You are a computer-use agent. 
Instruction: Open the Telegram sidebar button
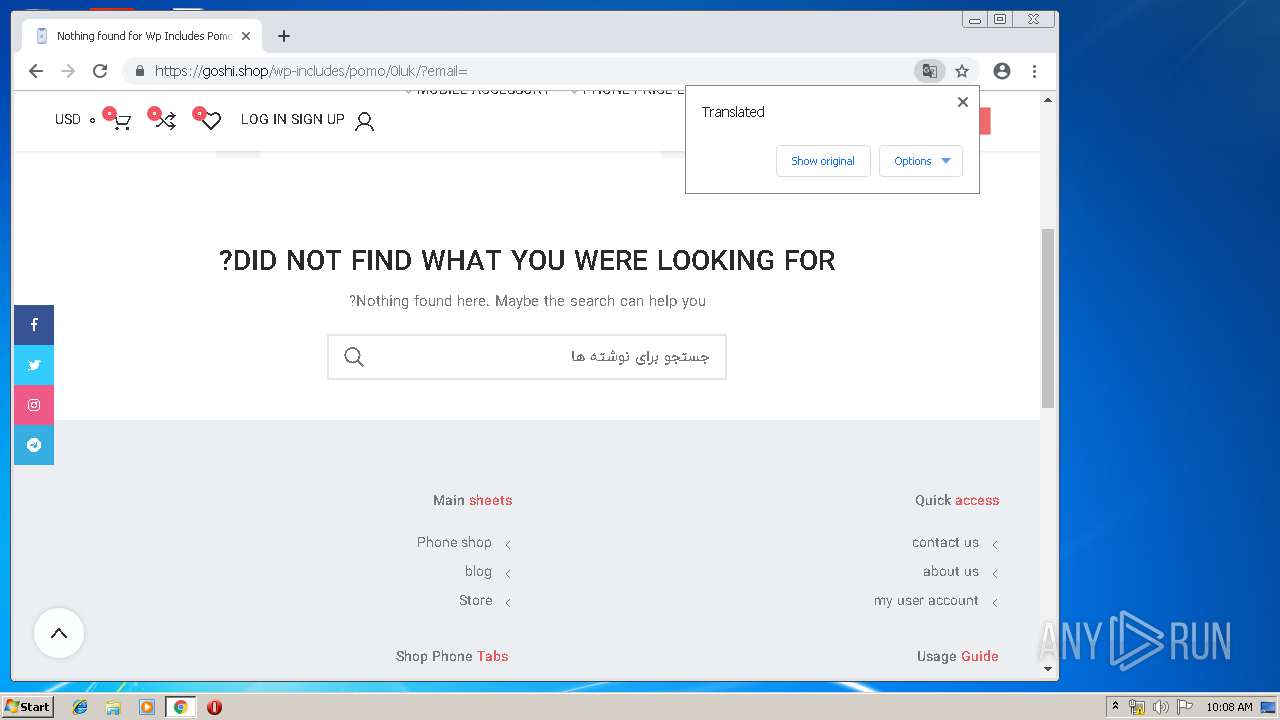click(x=34, y=445)
